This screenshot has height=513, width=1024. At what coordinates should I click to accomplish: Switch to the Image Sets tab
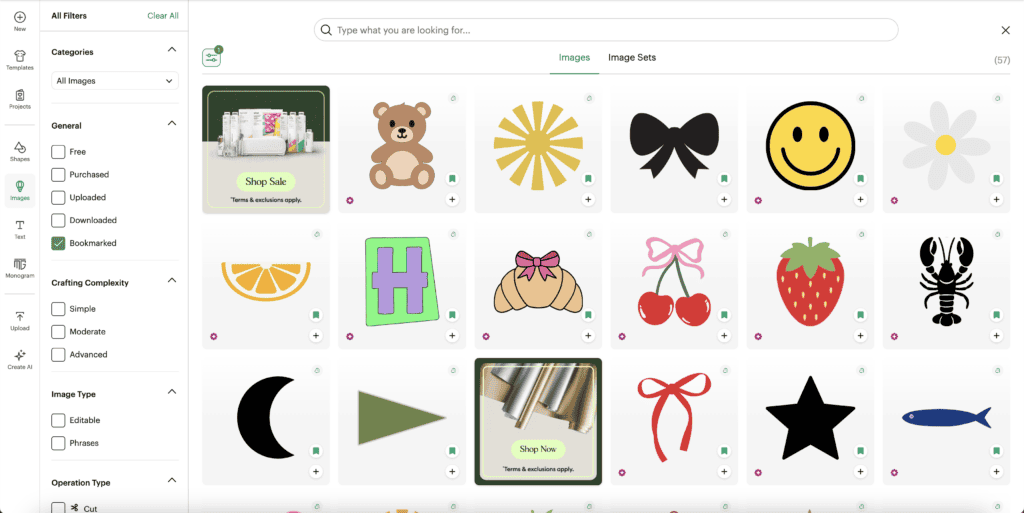pos(632,58)
